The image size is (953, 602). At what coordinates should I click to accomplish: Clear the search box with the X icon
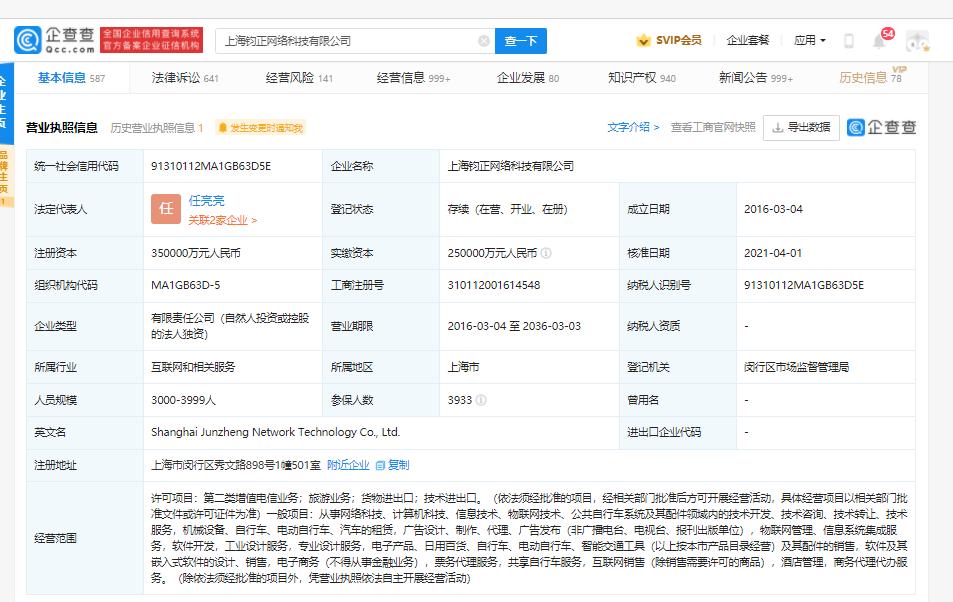click(x=484, y=41)
